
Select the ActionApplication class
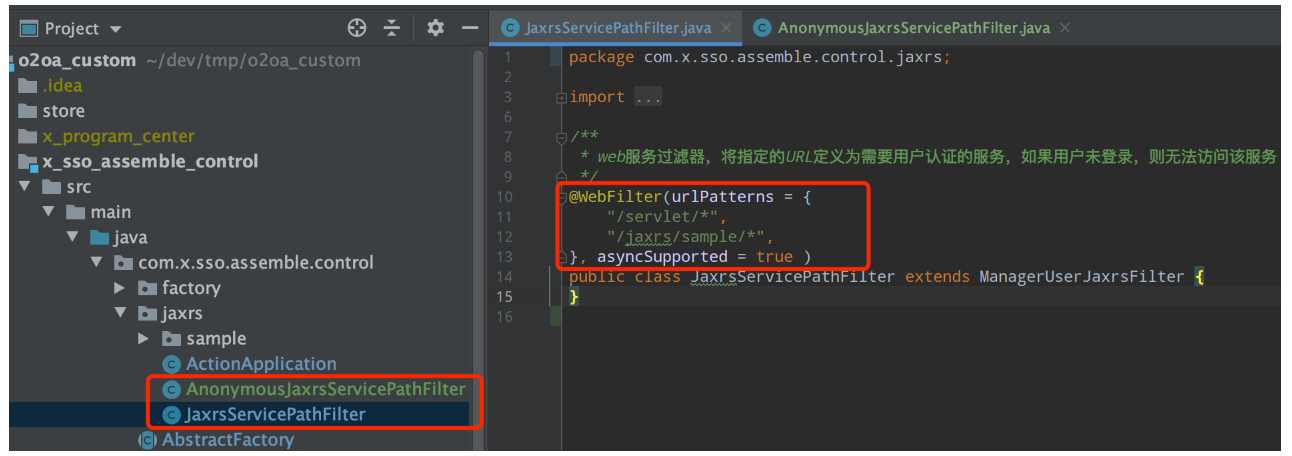(x=260, y=364)
